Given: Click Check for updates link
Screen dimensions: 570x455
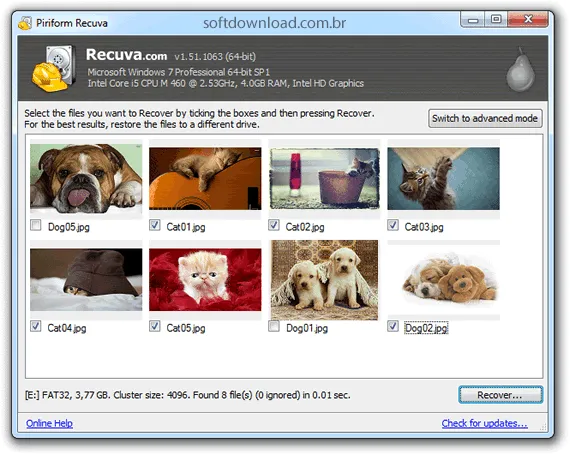Looking at the screenshot, I should click(x=485, y=423).
